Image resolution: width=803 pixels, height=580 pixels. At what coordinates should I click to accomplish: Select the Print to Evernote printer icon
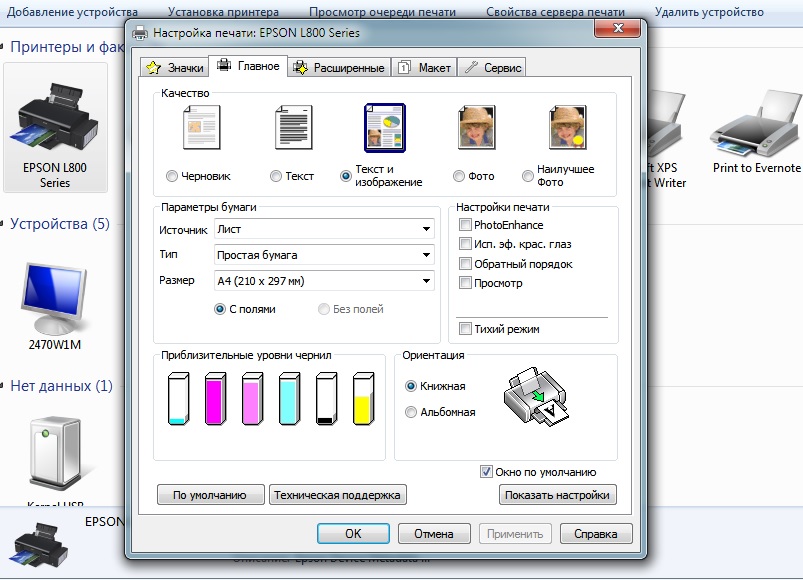[754, 123]
